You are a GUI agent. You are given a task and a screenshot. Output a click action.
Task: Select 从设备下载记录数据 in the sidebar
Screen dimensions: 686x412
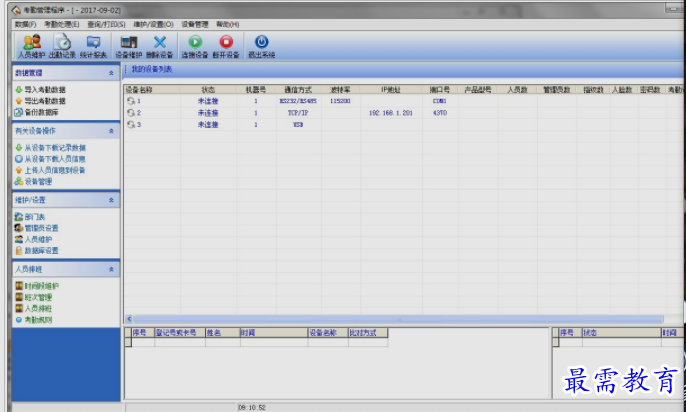54,148
